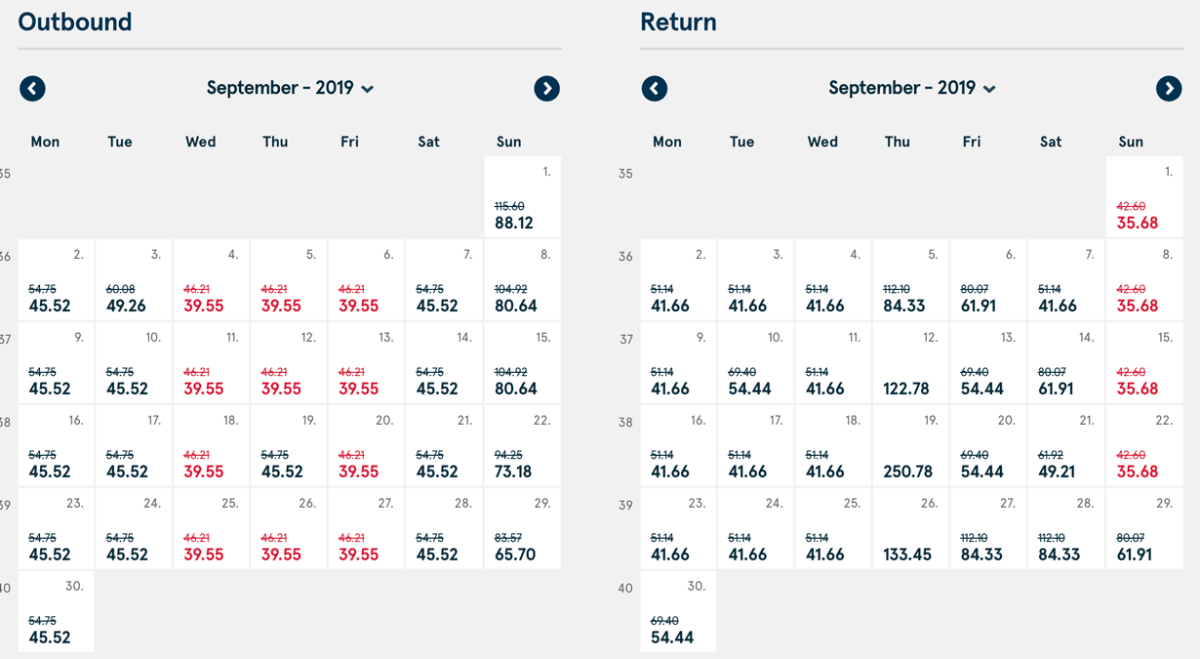1200x659 pixels.
Task: Choose Outbound September 22 fare 73.18
Action: [x=522, y=447]
